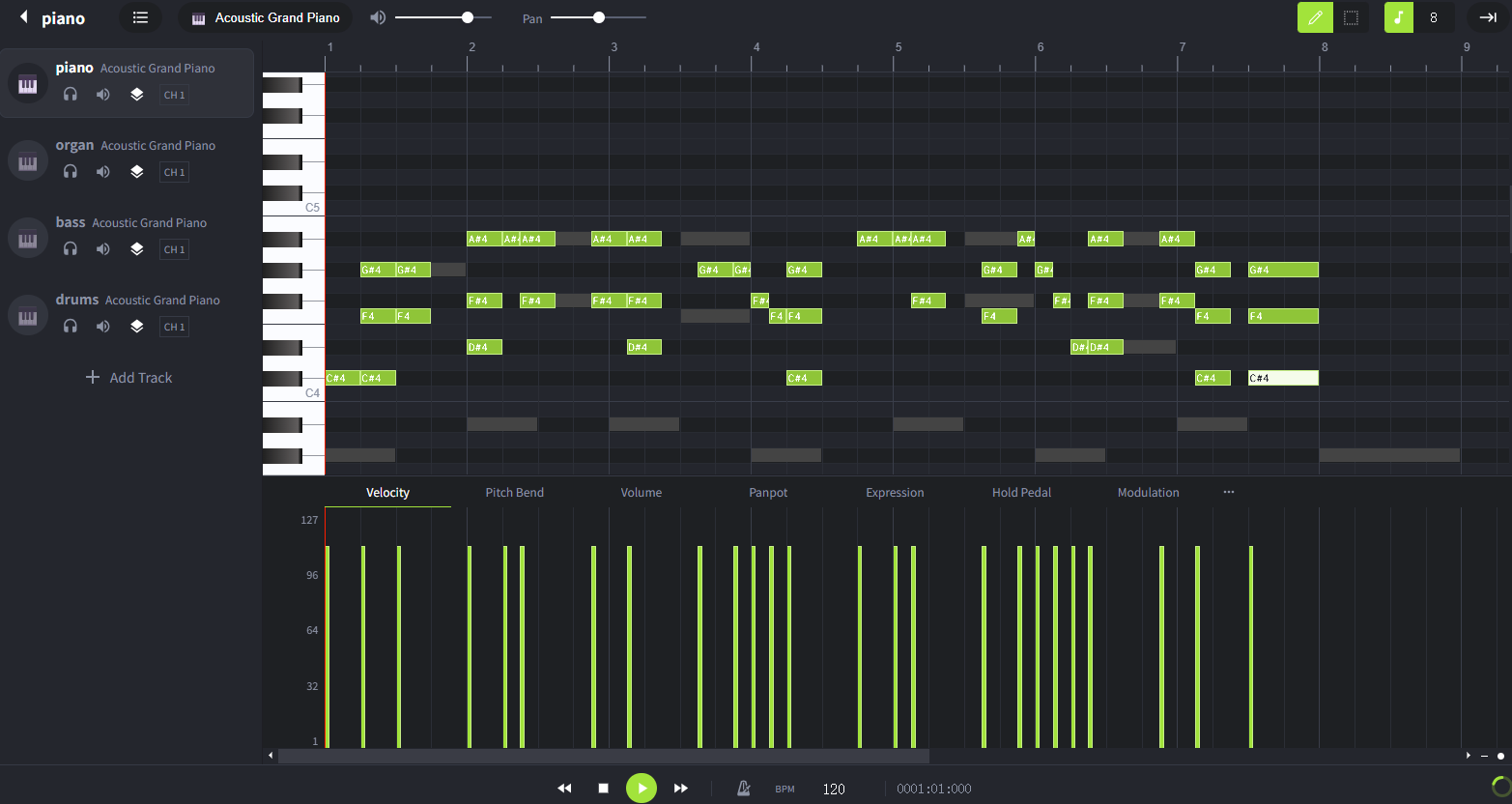Click the green play button
Image resolution: width=1512 pixels, height=804 pixels.
tap(642, 789)
